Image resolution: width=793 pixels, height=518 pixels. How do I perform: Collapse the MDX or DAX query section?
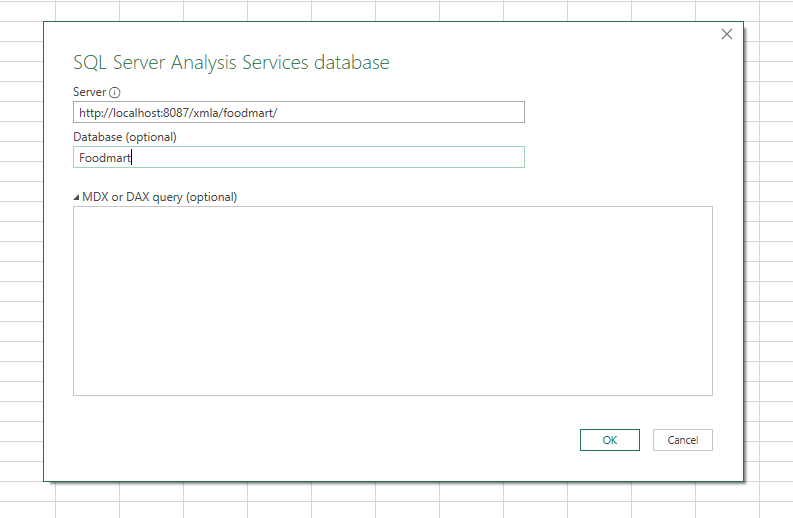click(76, 197)
